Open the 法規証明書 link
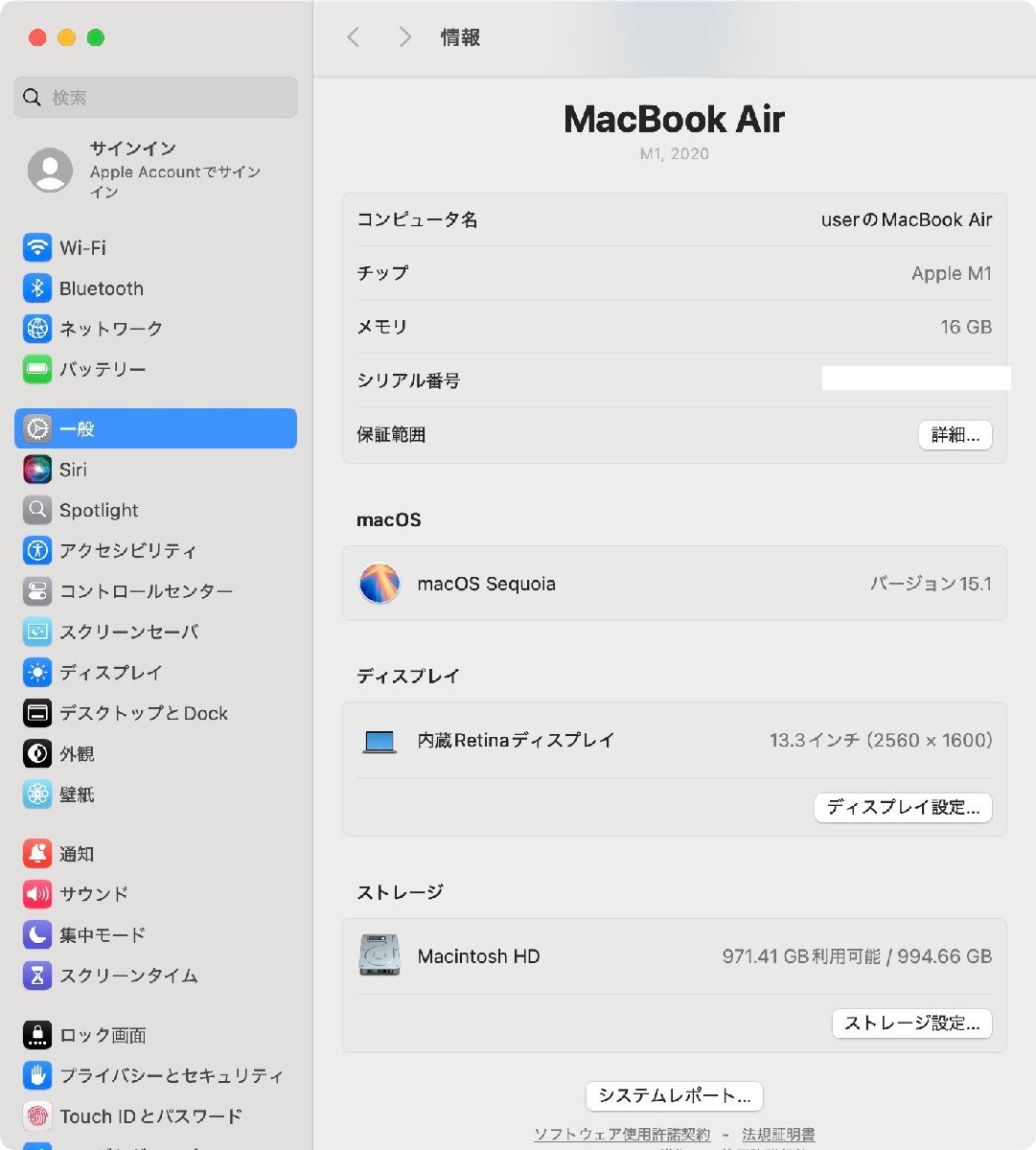The image size is (1036, 1150). click(778, 1134)
